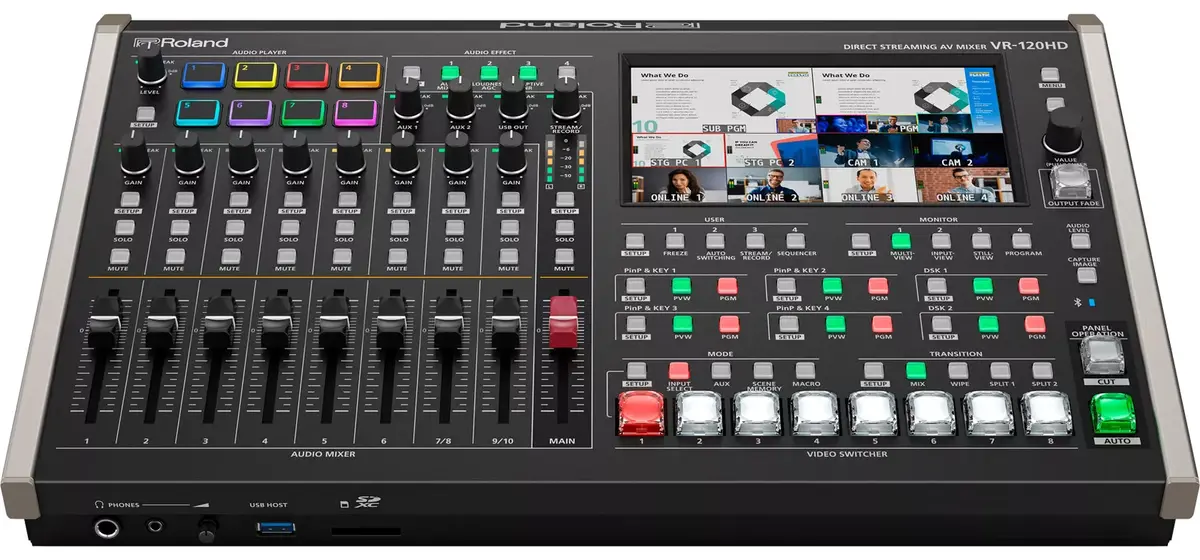The image size is (1200, 560).
Task: Toggle the AUTO SWITCHING user button
Action: pyautogui.click(x=715, y=240)
